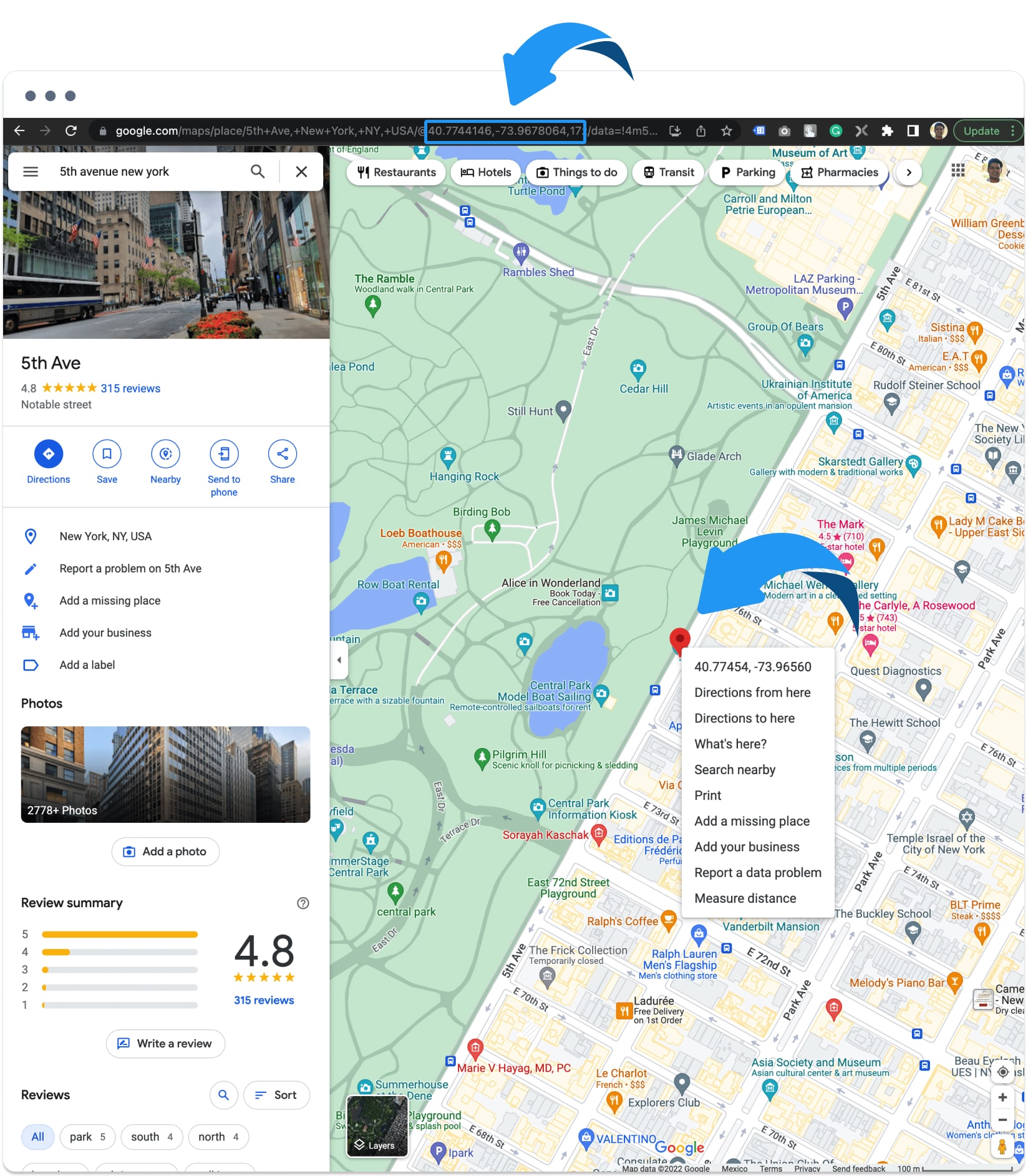Image resolution: width=1028 pixels, height=1176 pixels.
Task: Filter reviews by park chip
Action: 87,1137
